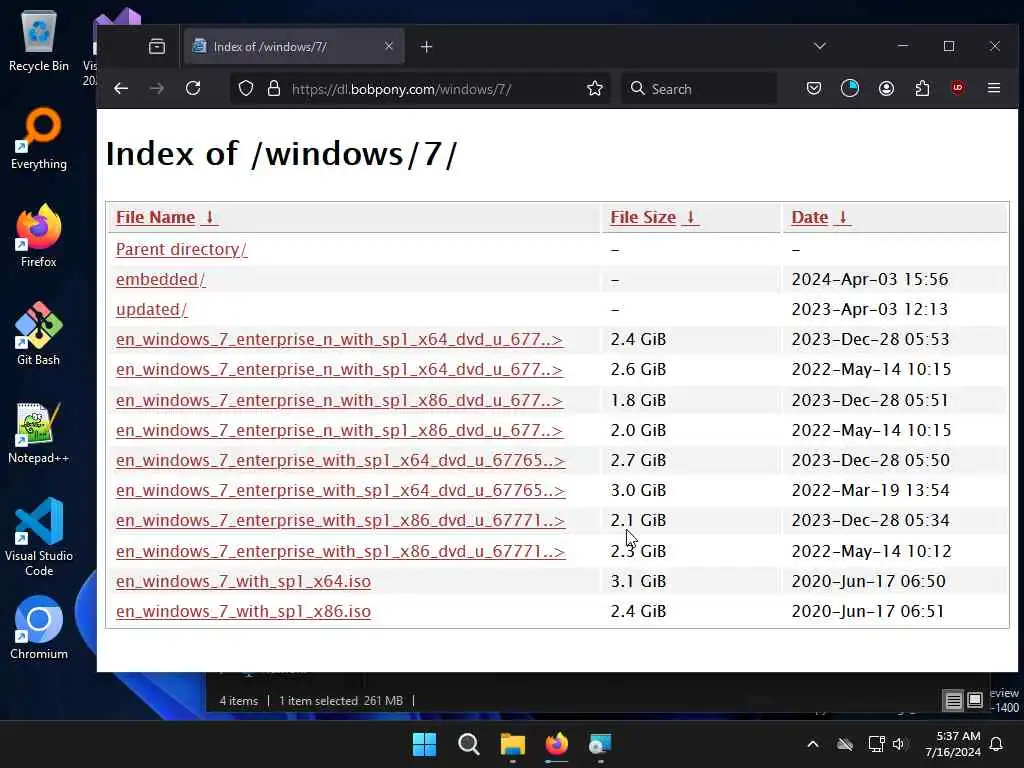The height and width of the screenshot is (768, 1024).
Task: Open File Explorer from the taskbar
Action: (513, 744)
